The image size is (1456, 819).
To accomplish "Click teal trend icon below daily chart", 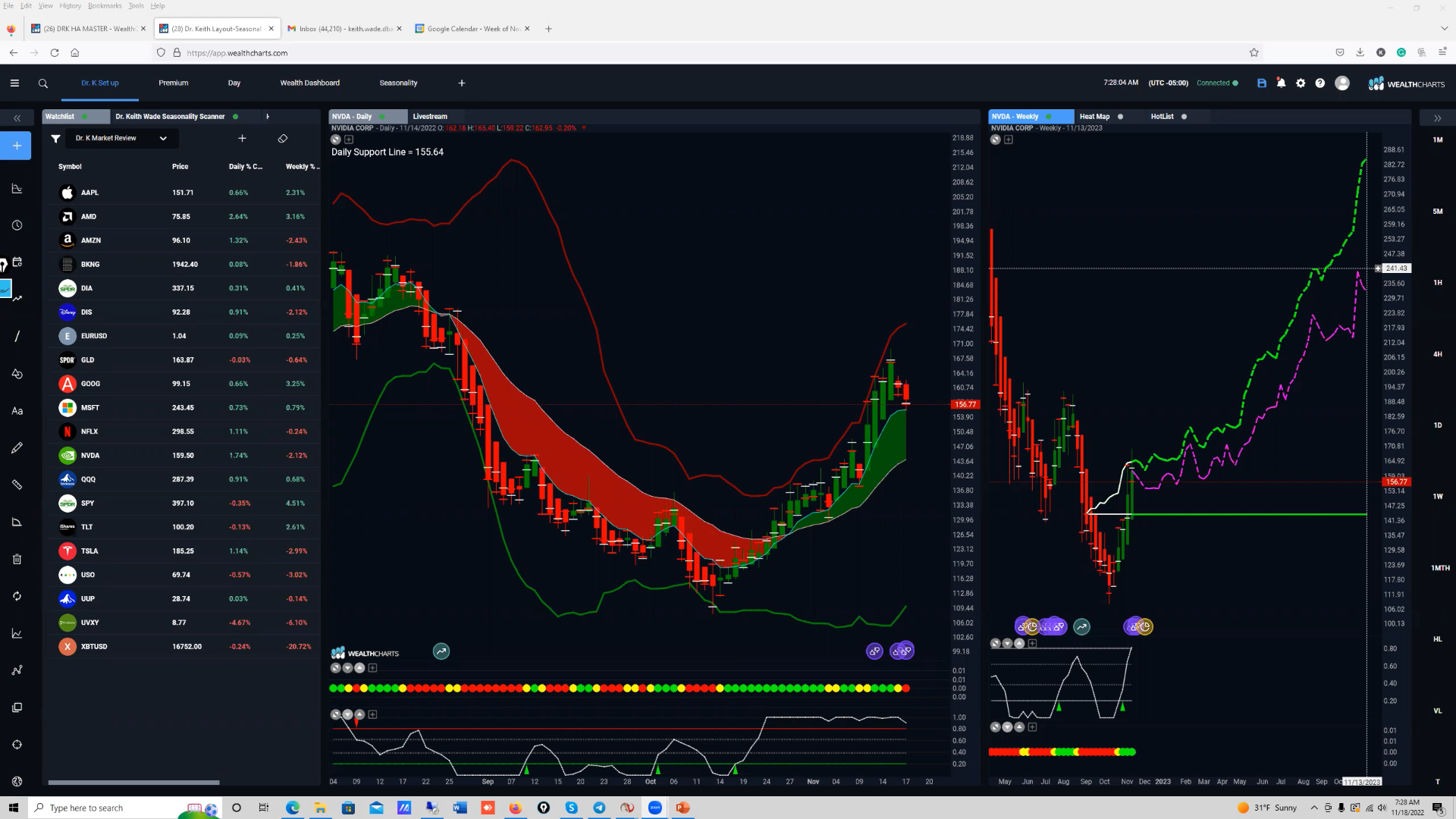I will [x=441, y=651].
